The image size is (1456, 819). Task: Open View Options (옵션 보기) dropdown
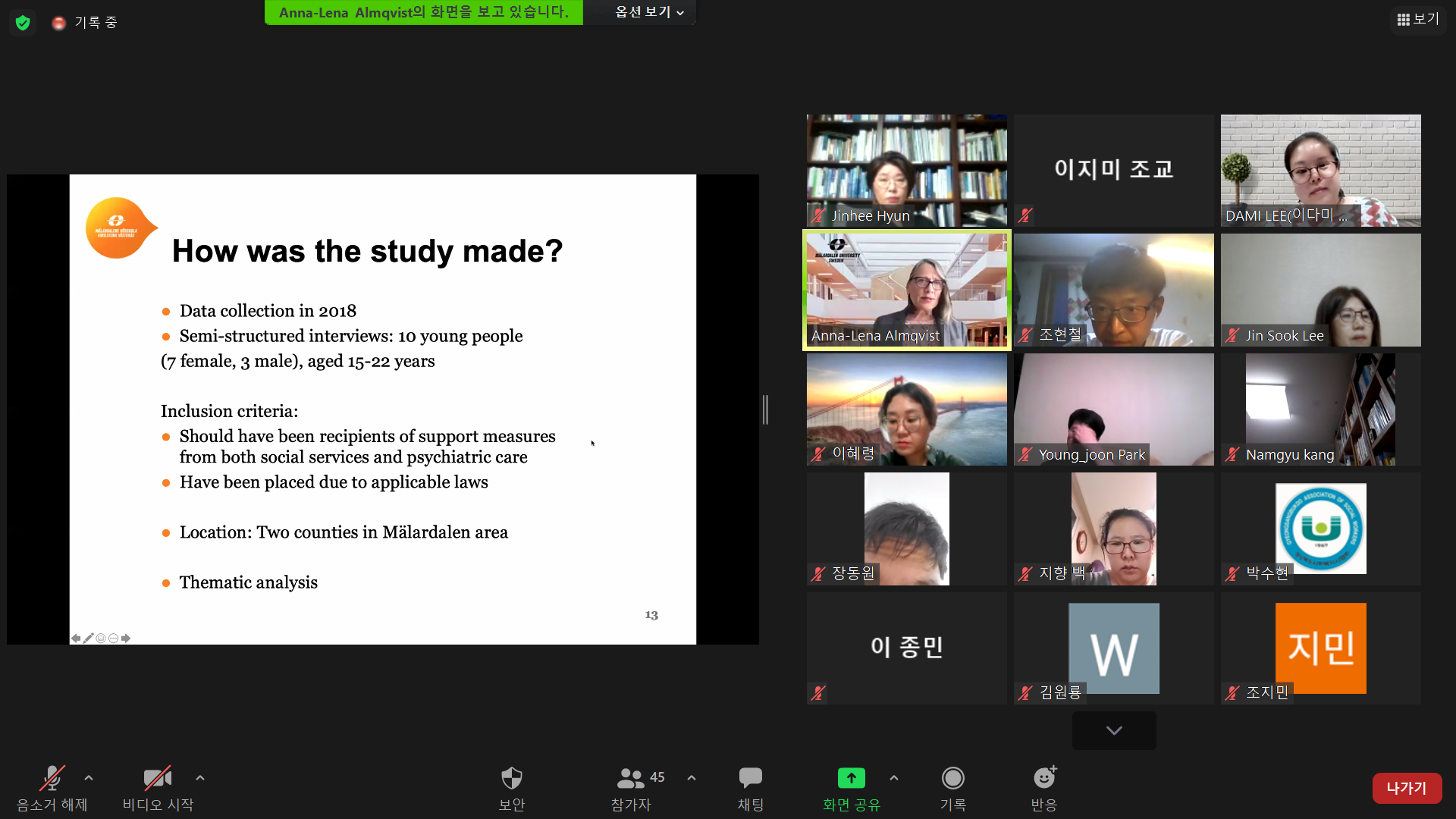coord(649,12)
